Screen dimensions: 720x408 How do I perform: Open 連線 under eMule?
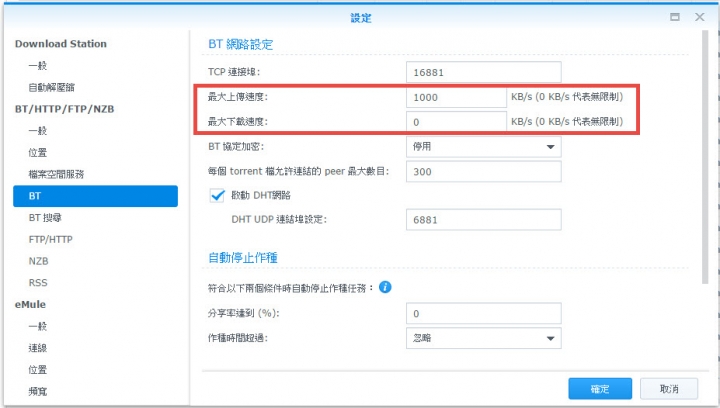38,348
